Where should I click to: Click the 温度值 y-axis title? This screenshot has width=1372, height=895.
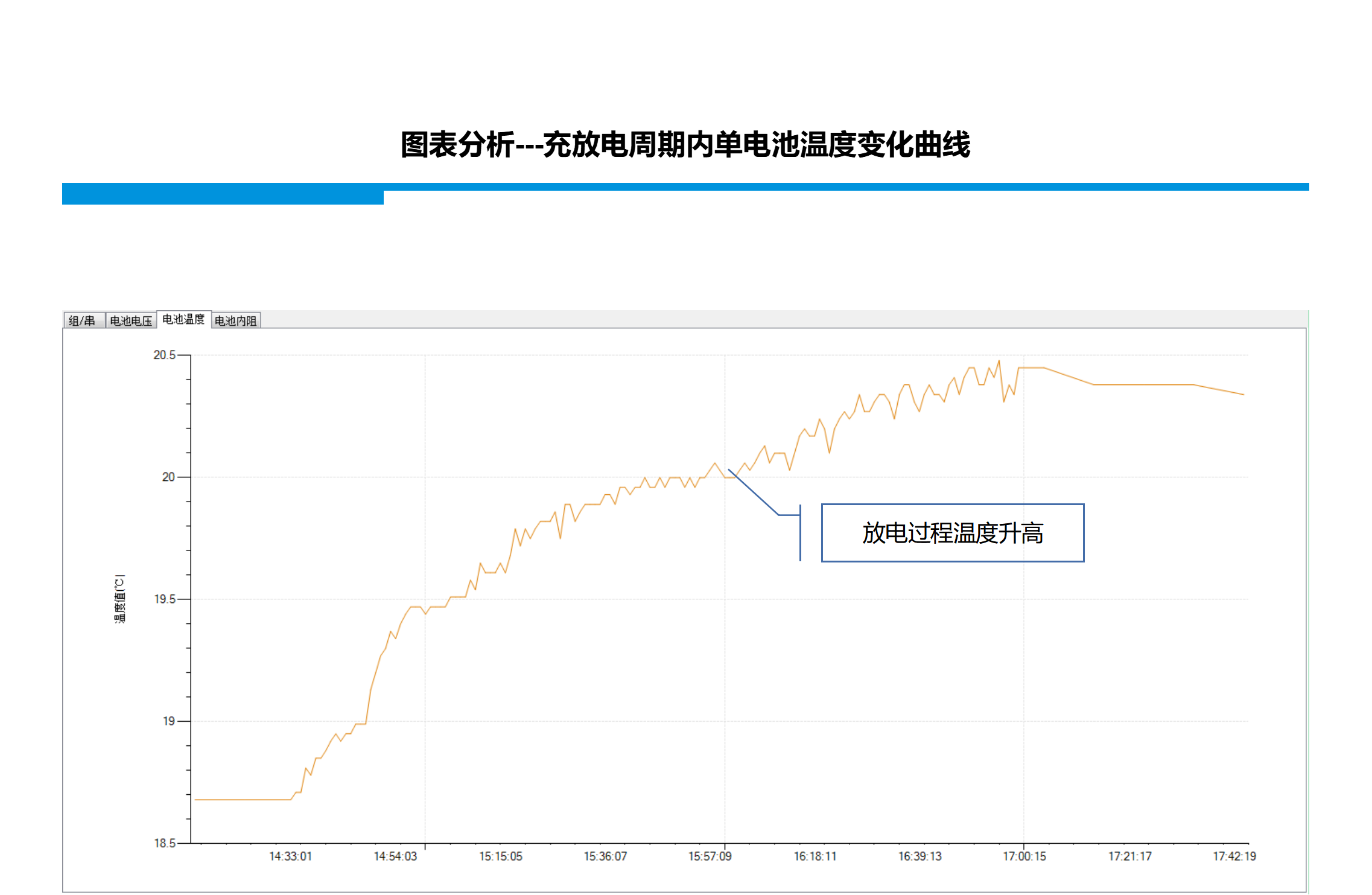coord(120,599)
